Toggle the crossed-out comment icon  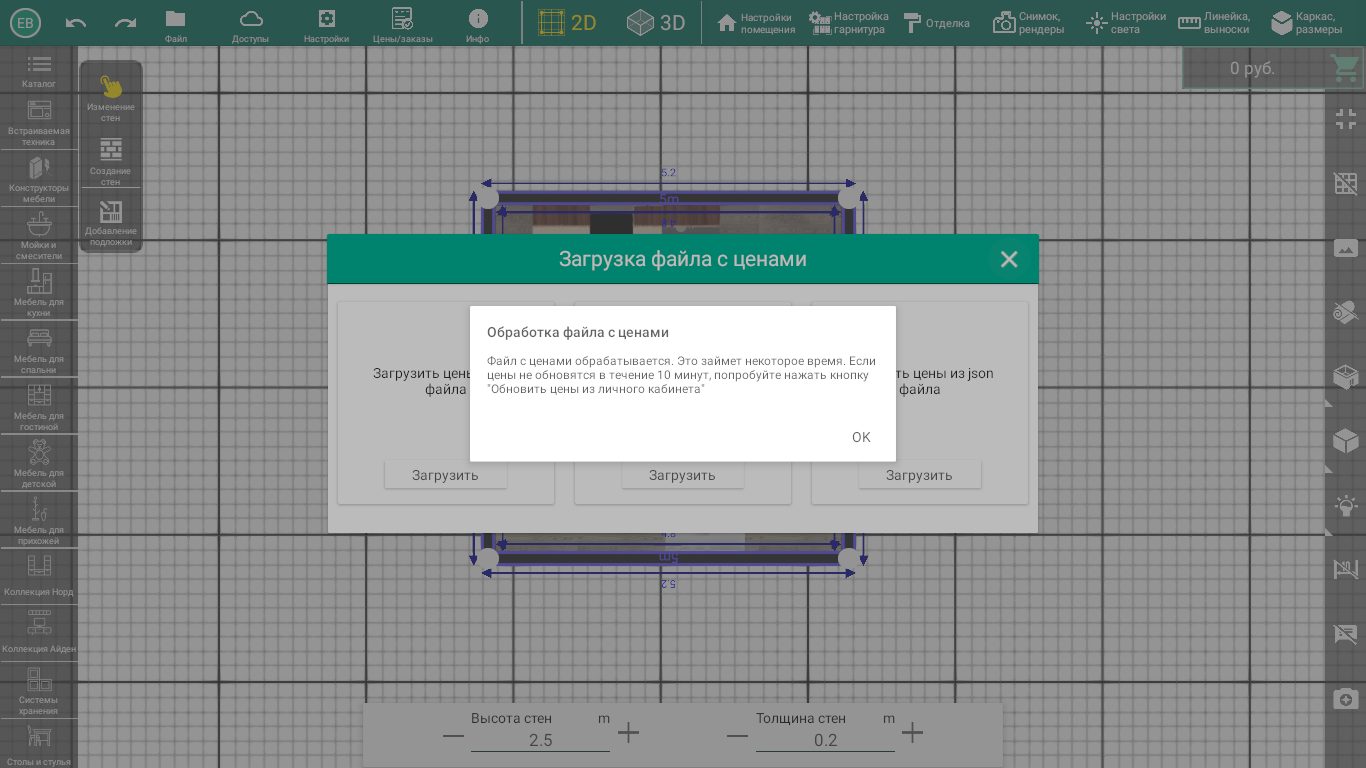pyautogui.click(x=1346, y=634)
